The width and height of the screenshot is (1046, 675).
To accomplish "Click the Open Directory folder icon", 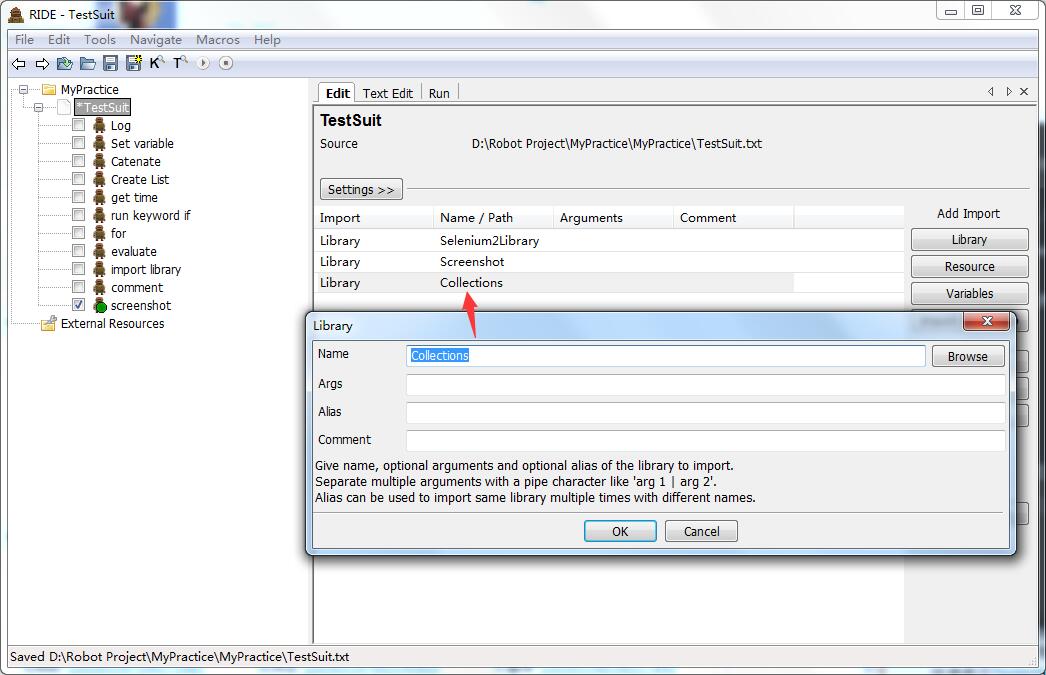I will [88, 64].
